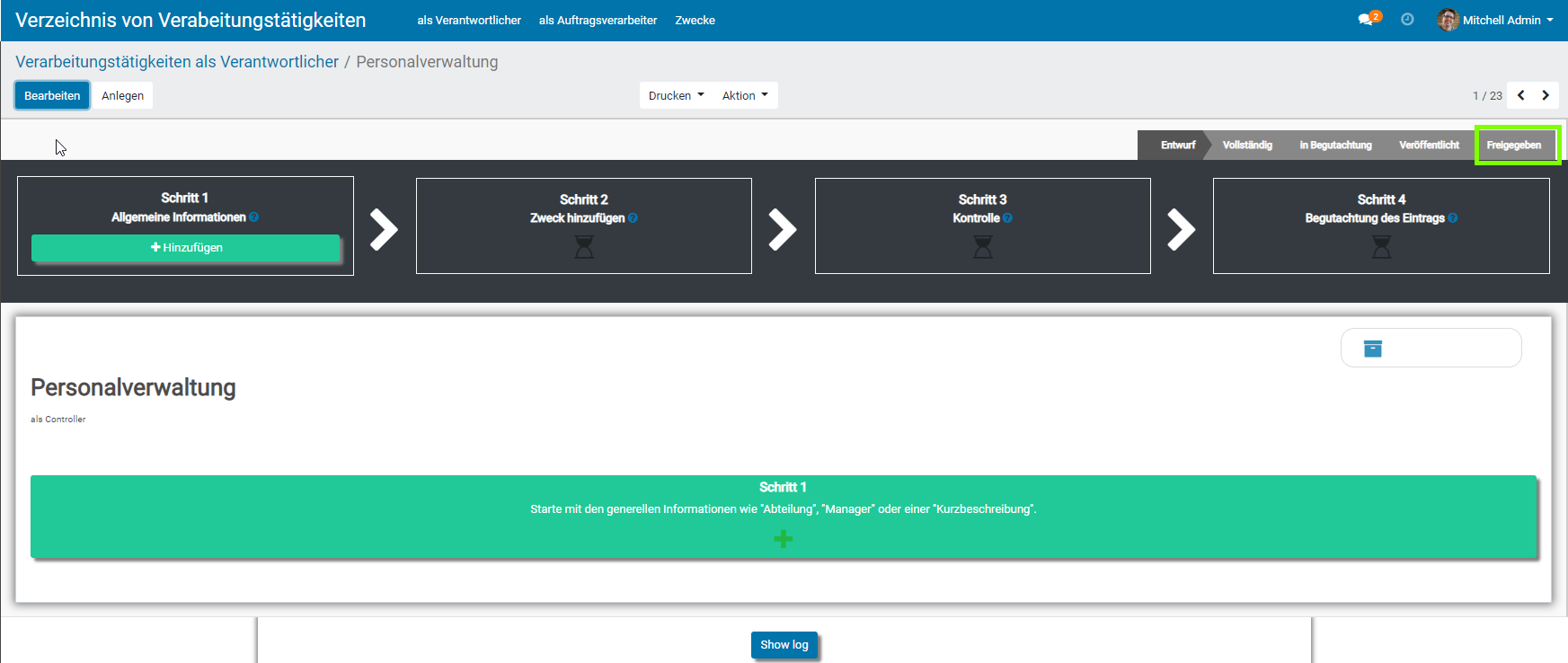The image size is (1568, 663).
Task: Go to the next record arrow
Action: pos(1546,95)
